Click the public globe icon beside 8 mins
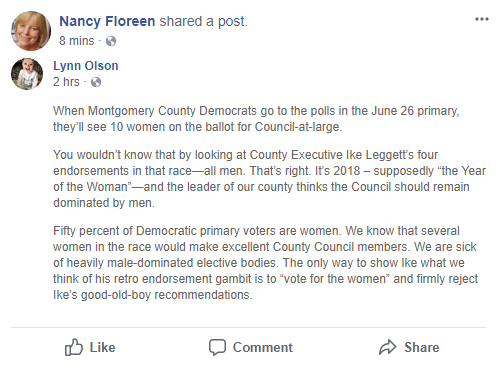The width and height of the screenshot is (498, 367). coord(111,41)
